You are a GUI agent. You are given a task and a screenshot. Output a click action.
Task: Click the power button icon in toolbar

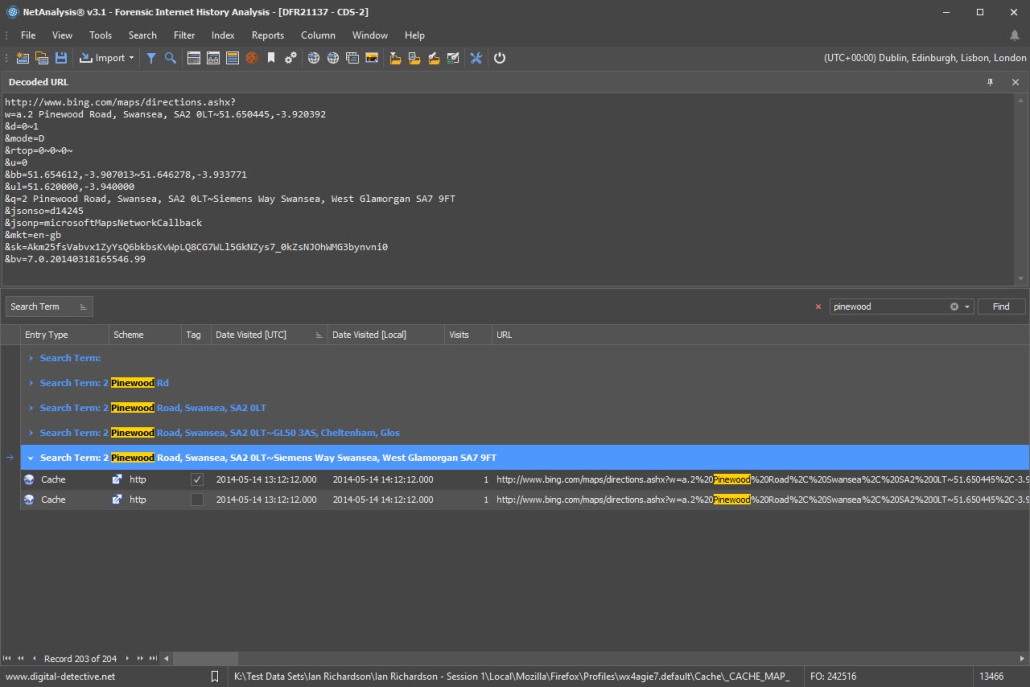tap(500, 58)
